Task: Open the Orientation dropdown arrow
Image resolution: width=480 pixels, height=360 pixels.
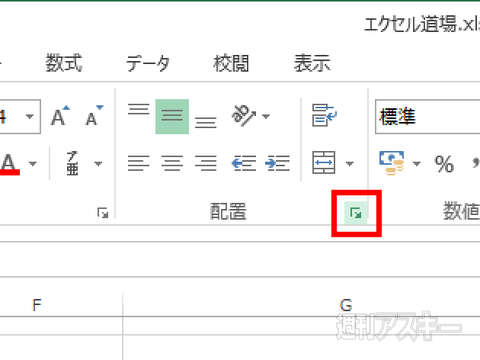Action: [x=266, y=117]
